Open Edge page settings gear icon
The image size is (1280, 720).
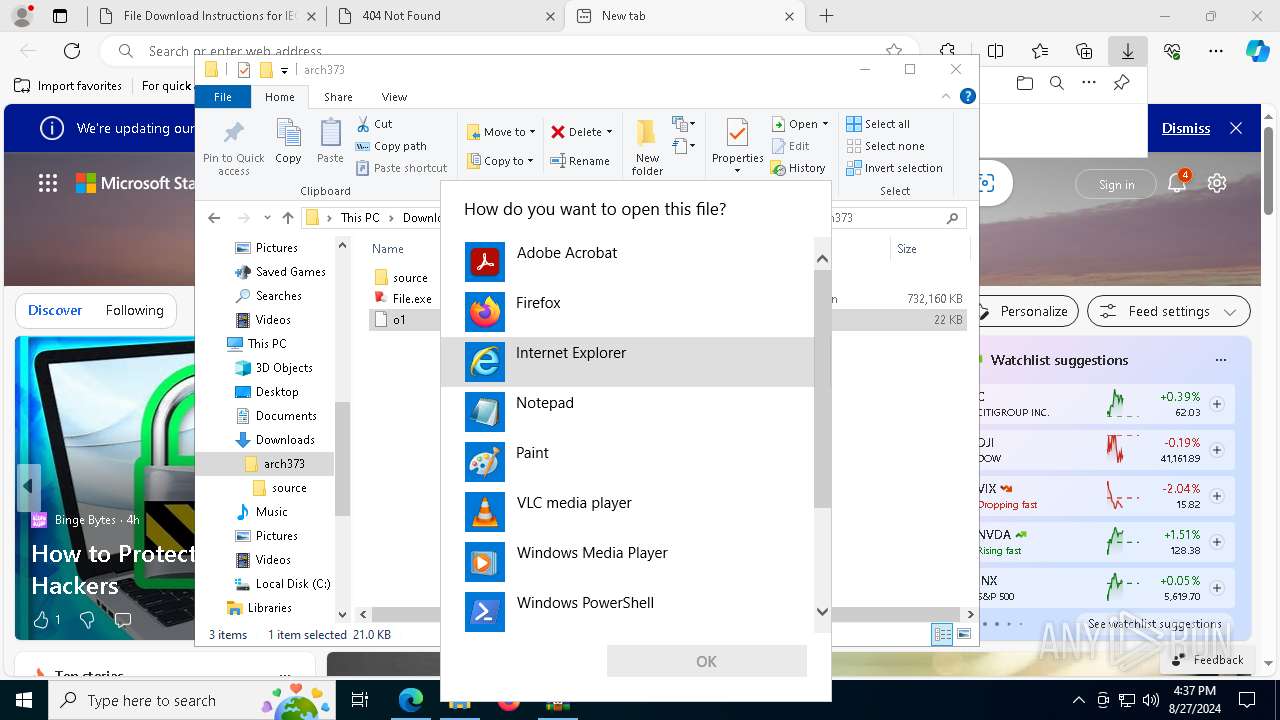pos(1217,183)
